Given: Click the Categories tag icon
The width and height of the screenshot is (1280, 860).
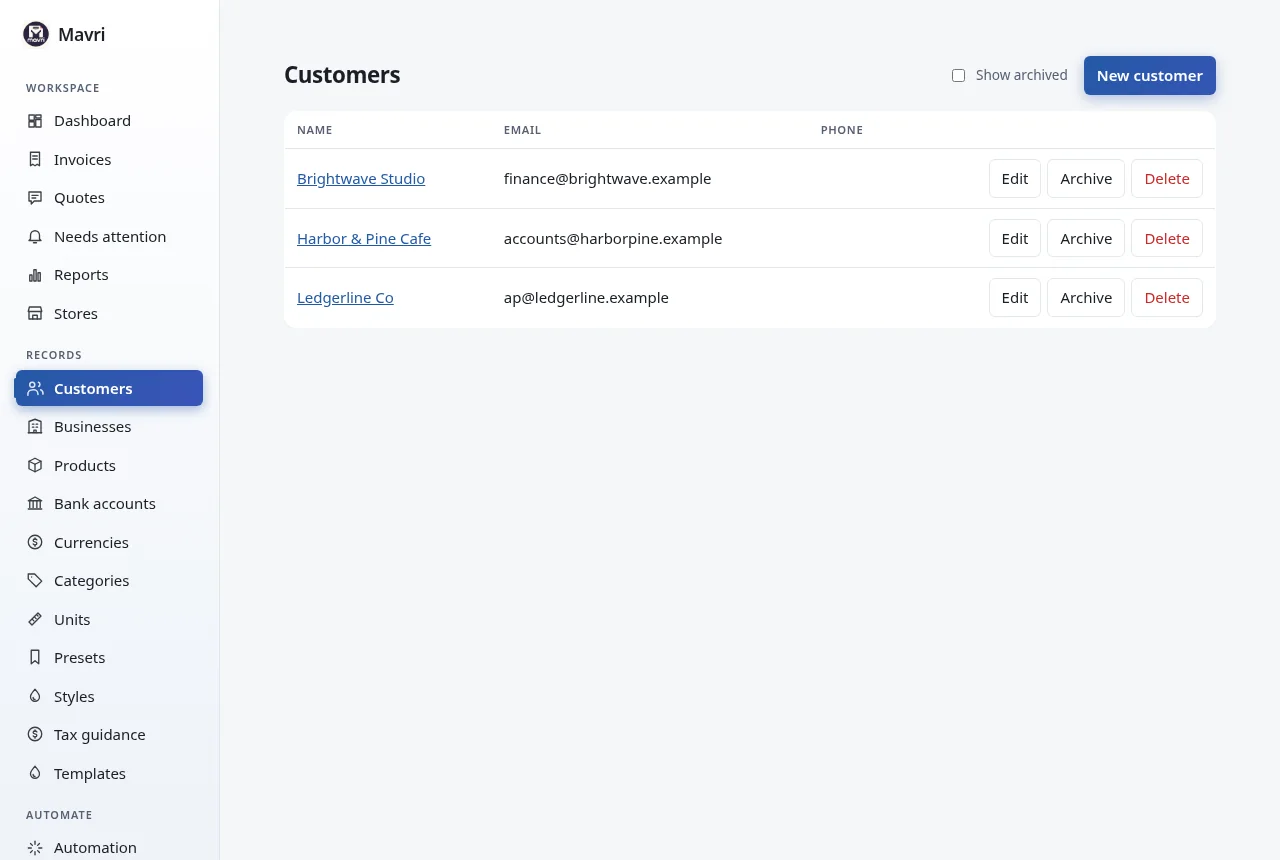Looking at the screenshot, I should click(35, 580).
